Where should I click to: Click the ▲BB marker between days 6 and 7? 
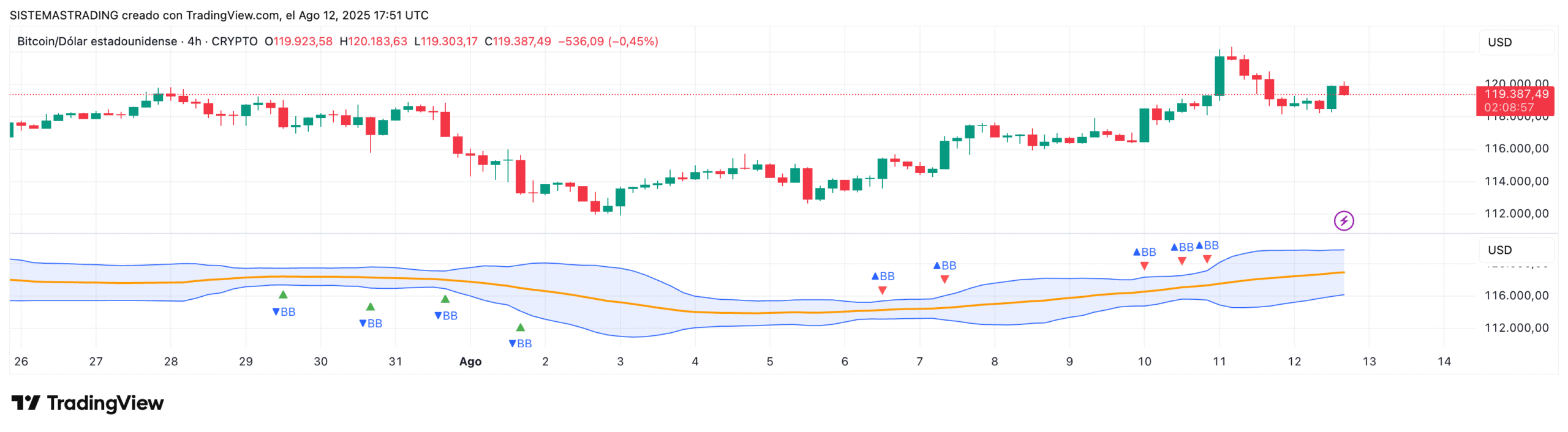tap(883, 276)
